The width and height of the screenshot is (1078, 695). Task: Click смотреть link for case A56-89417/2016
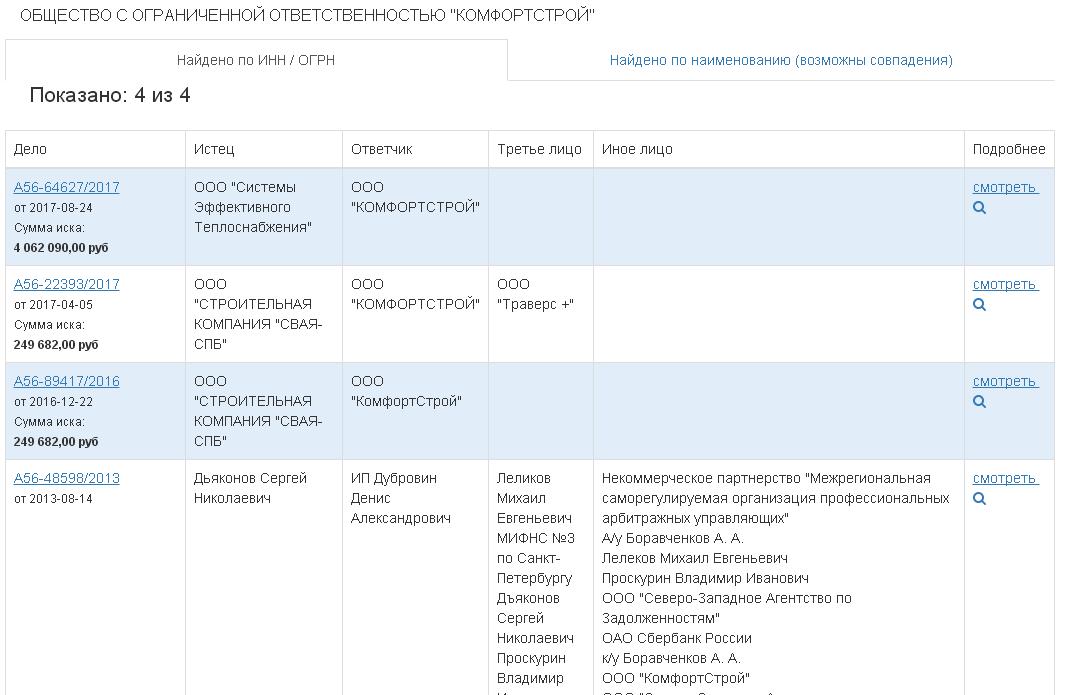(1005, 381)
